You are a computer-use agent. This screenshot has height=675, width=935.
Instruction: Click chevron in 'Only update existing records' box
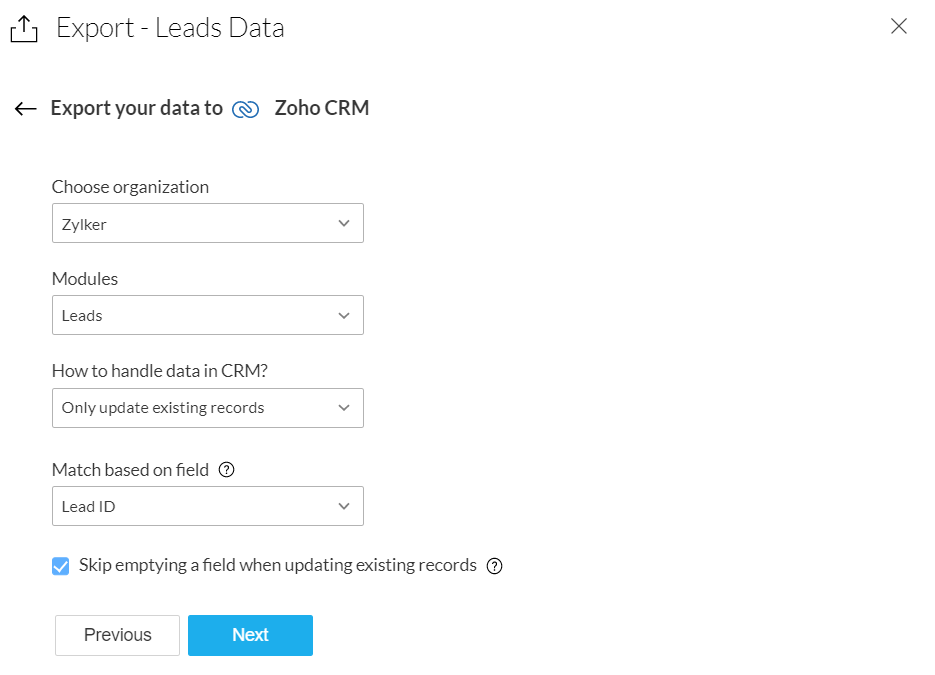[x=344, y=408]
